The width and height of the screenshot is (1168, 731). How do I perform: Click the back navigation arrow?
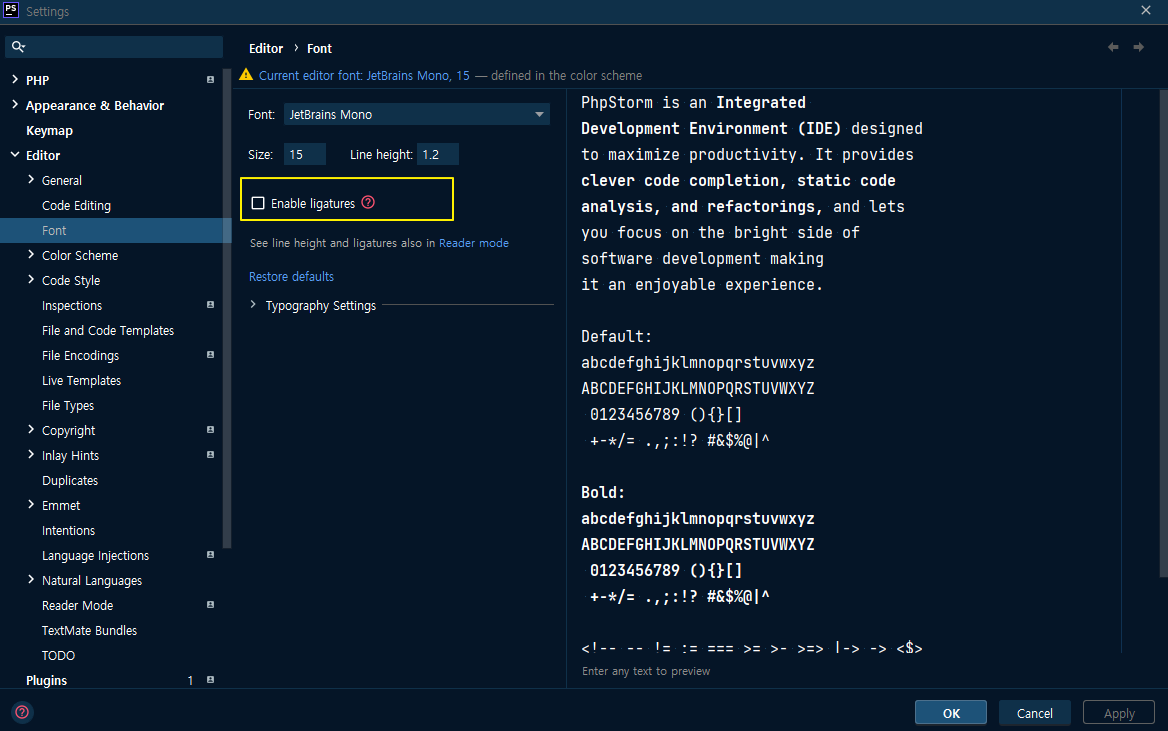[x=1113, y=47]
